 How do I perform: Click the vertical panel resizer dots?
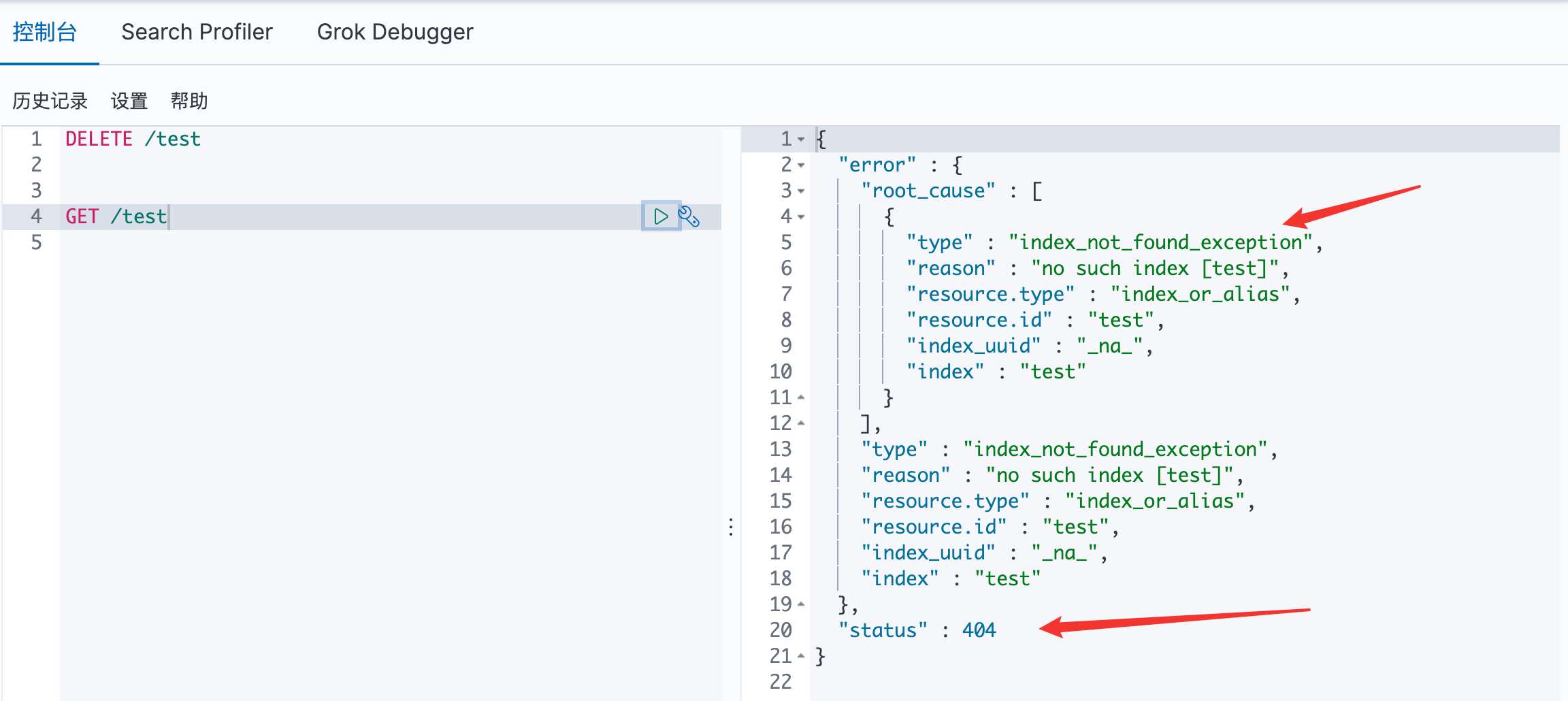(x=731, y=527)
